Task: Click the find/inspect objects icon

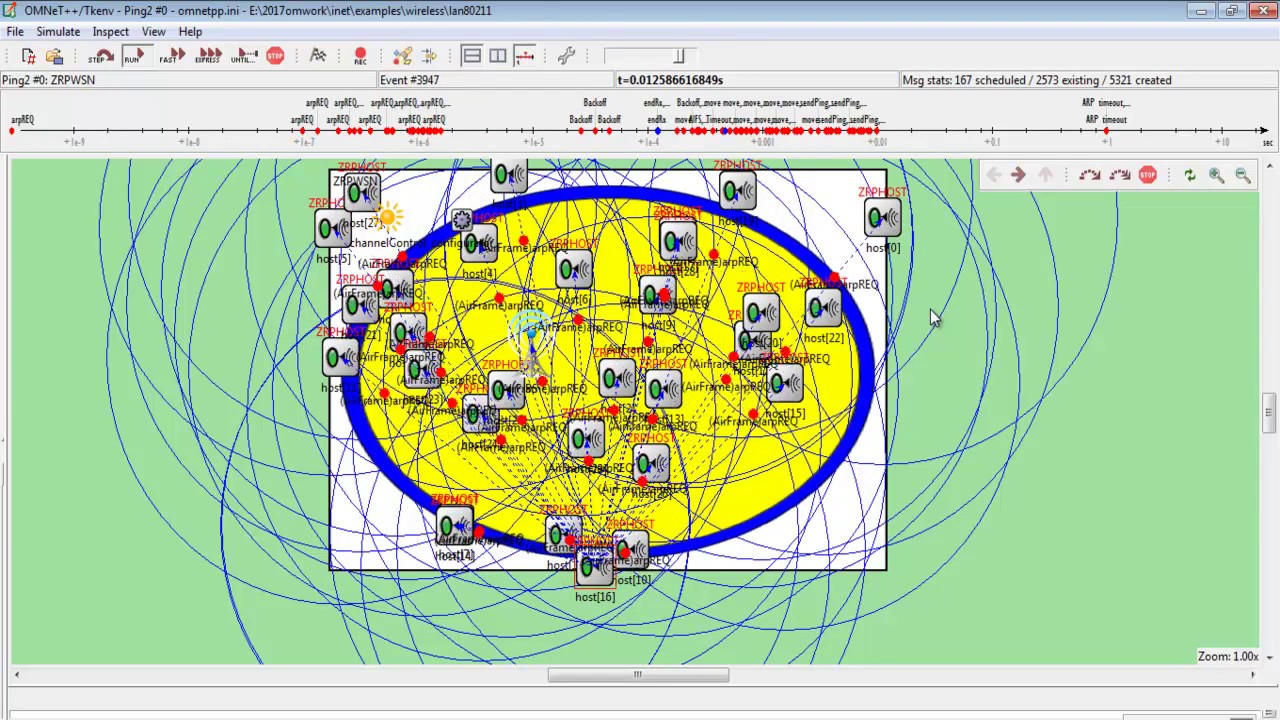Action: click(x=402, y=57)
